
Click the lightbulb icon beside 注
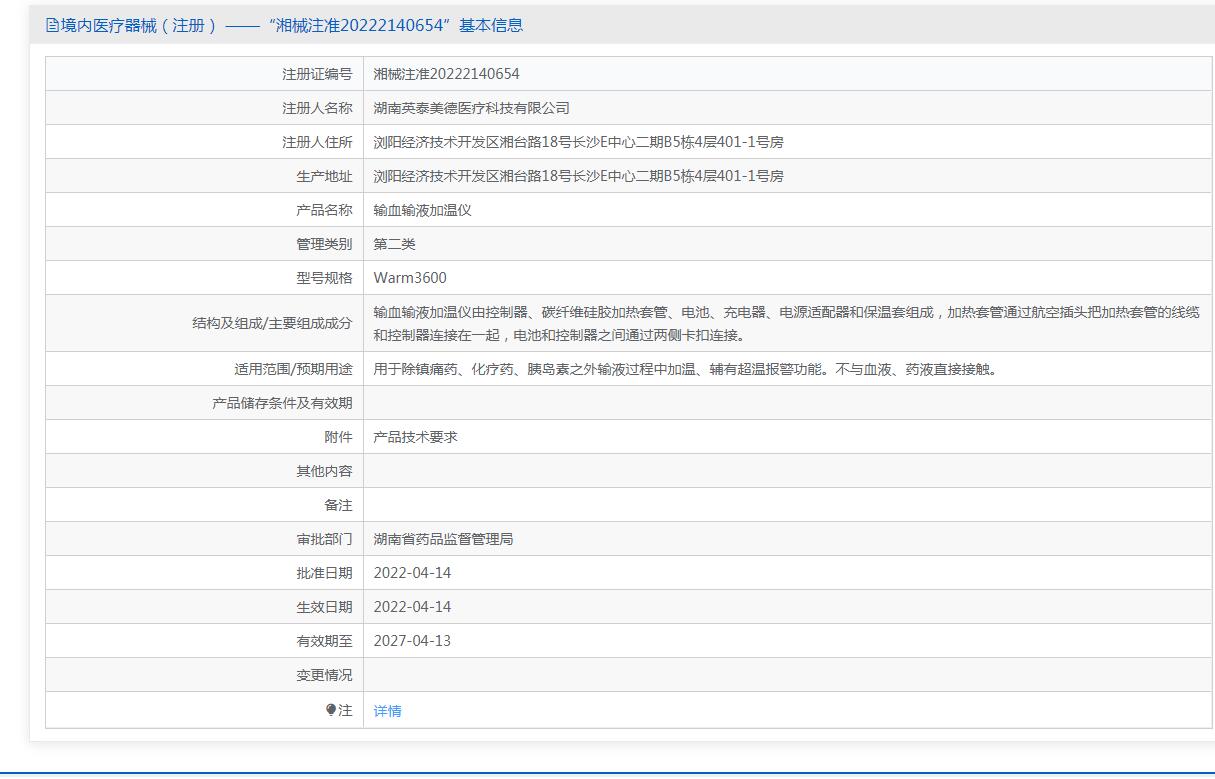click(x=331, y=710)
